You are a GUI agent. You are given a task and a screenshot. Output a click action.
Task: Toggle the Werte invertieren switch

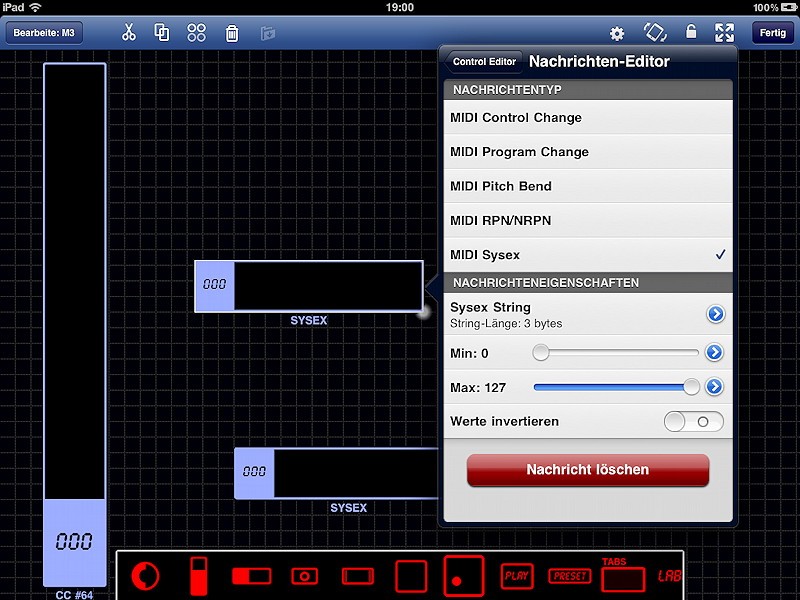coord(693,422)
